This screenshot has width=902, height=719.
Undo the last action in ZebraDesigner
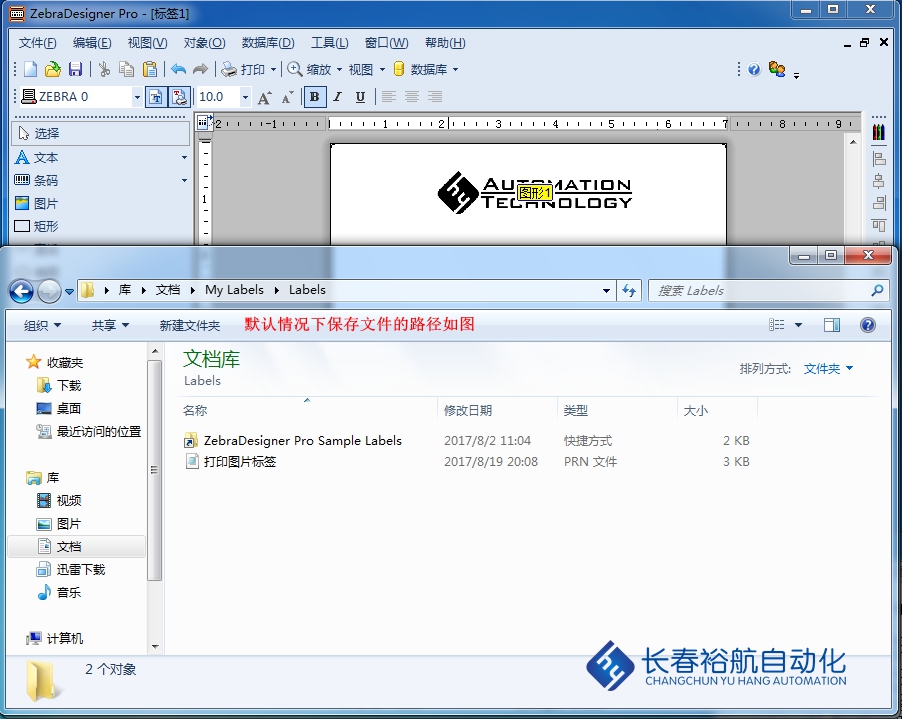click(178, 70)
